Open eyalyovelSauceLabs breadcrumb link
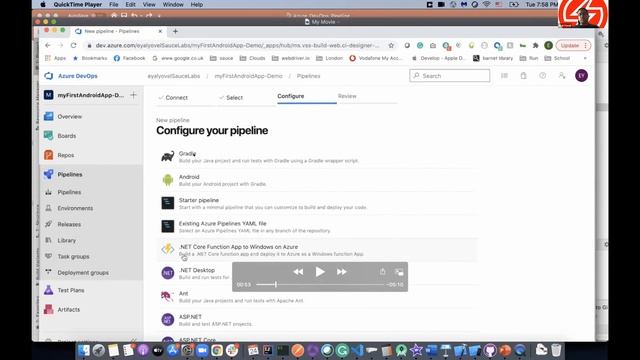 coord(173,76)
